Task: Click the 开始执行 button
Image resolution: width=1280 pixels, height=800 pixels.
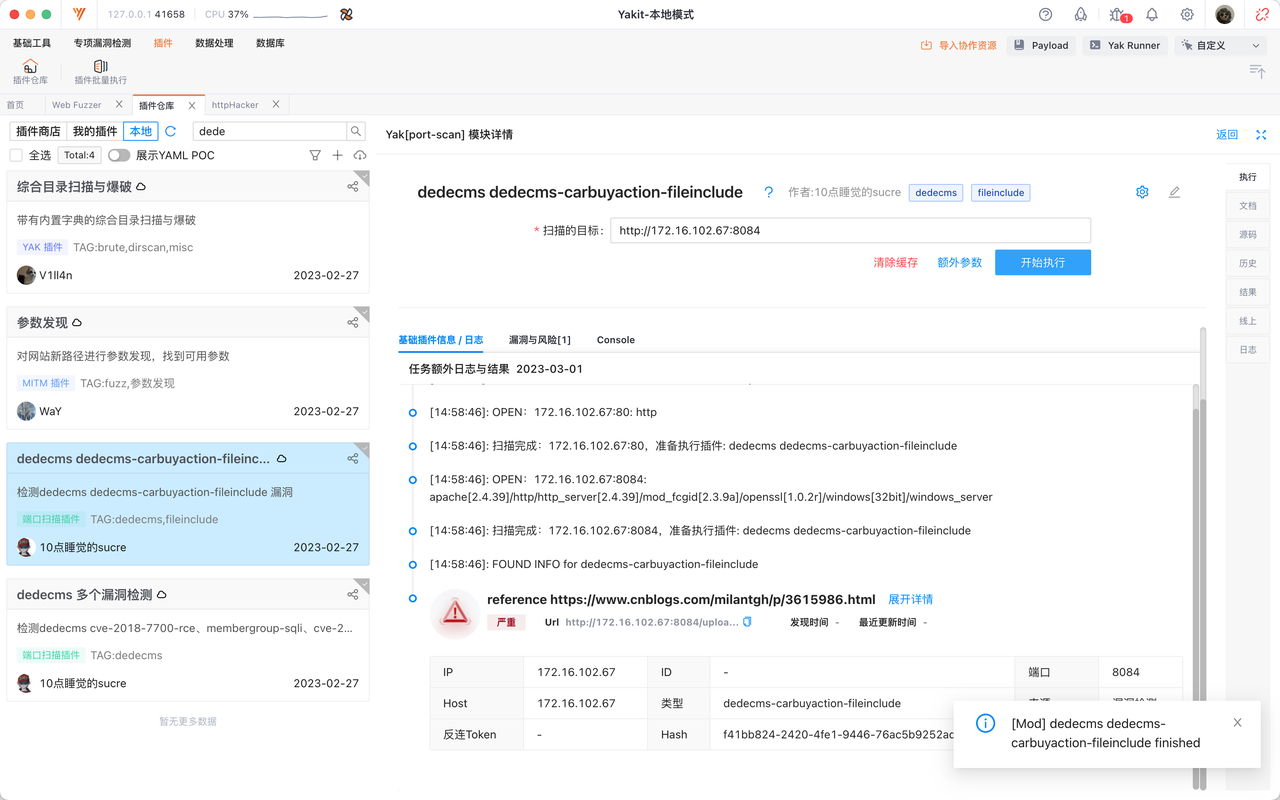Action: (1042, 262)
